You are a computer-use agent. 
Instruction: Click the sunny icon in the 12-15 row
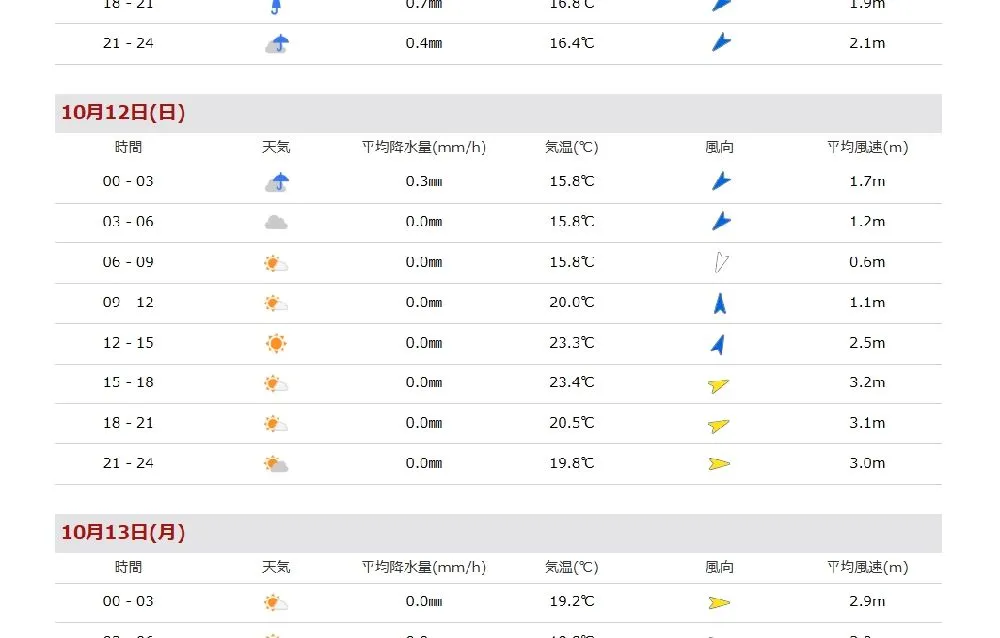tap(276, 343)
